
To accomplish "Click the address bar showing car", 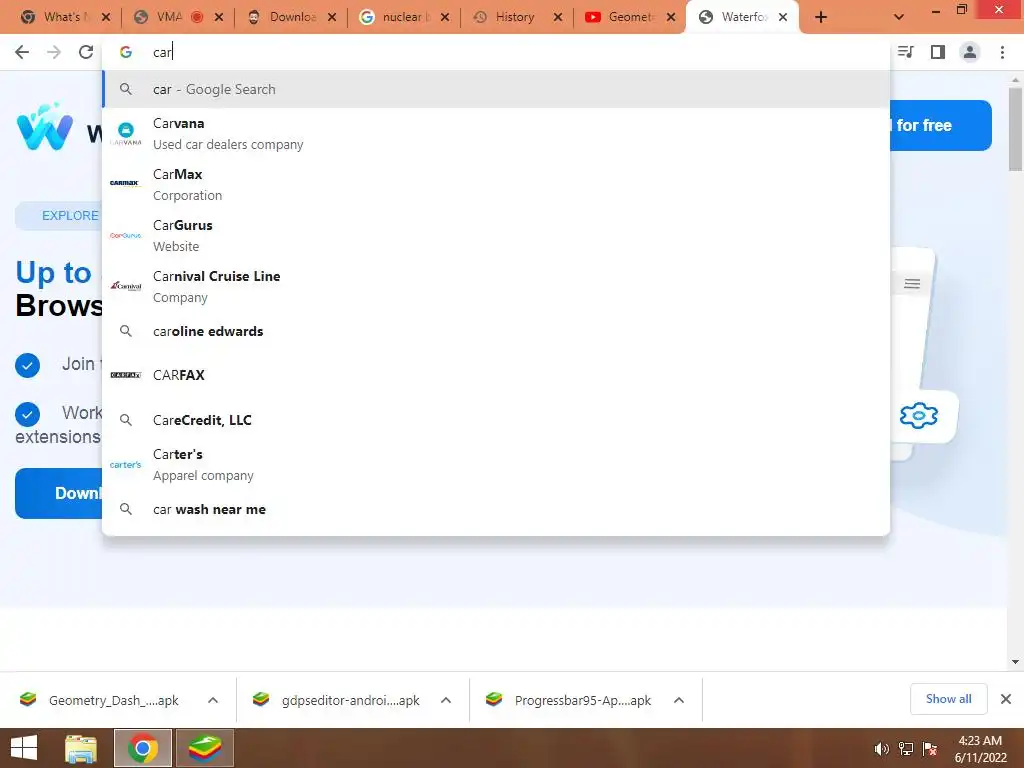I will (x=496, y=52).
